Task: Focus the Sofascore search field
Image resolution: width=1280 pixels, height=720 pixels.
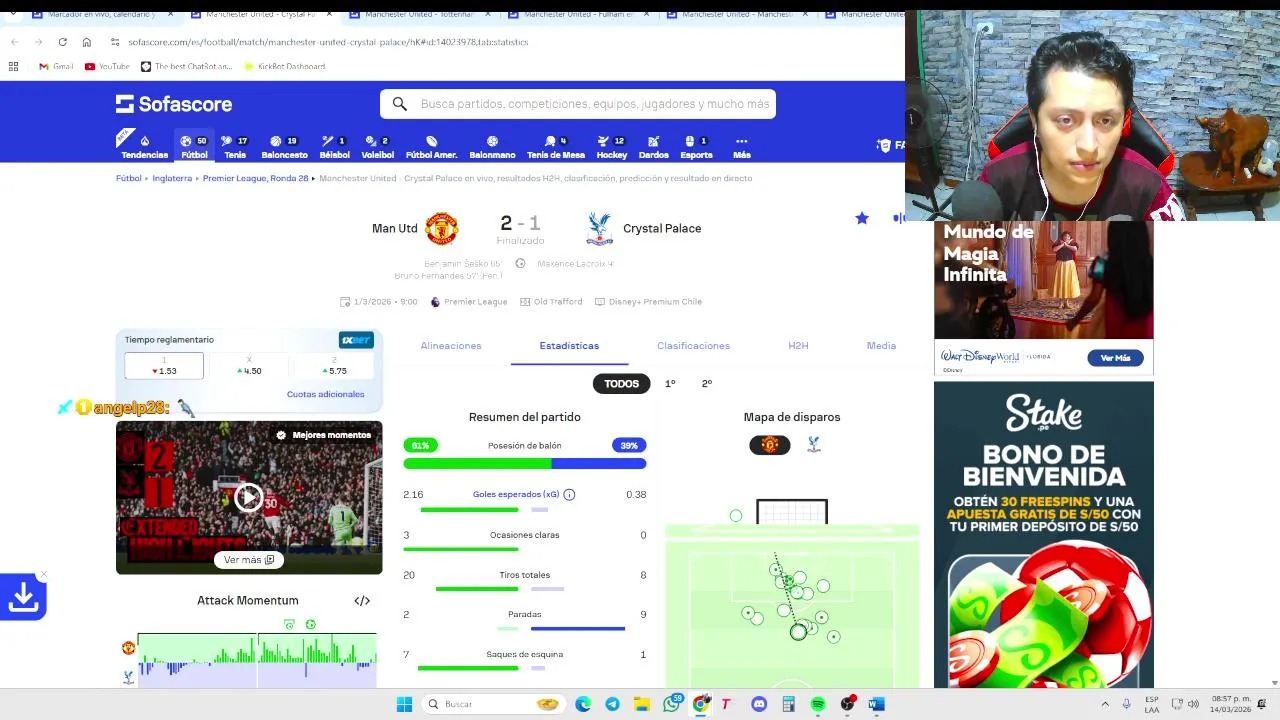Action: pyautogui.click(x=578, y=104)
